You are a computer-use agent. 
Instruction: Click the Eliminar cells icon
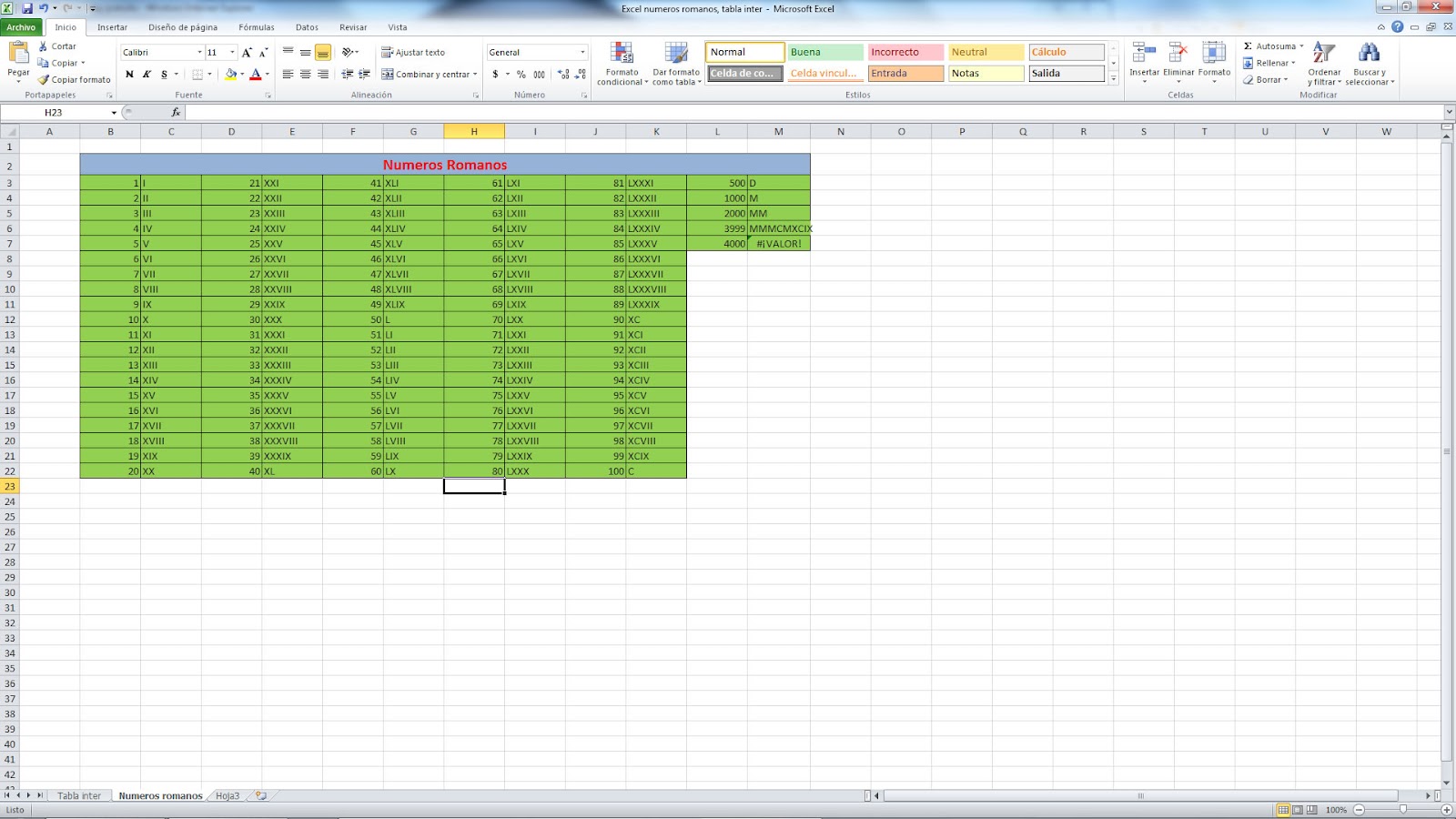[x=1178, y=53]
